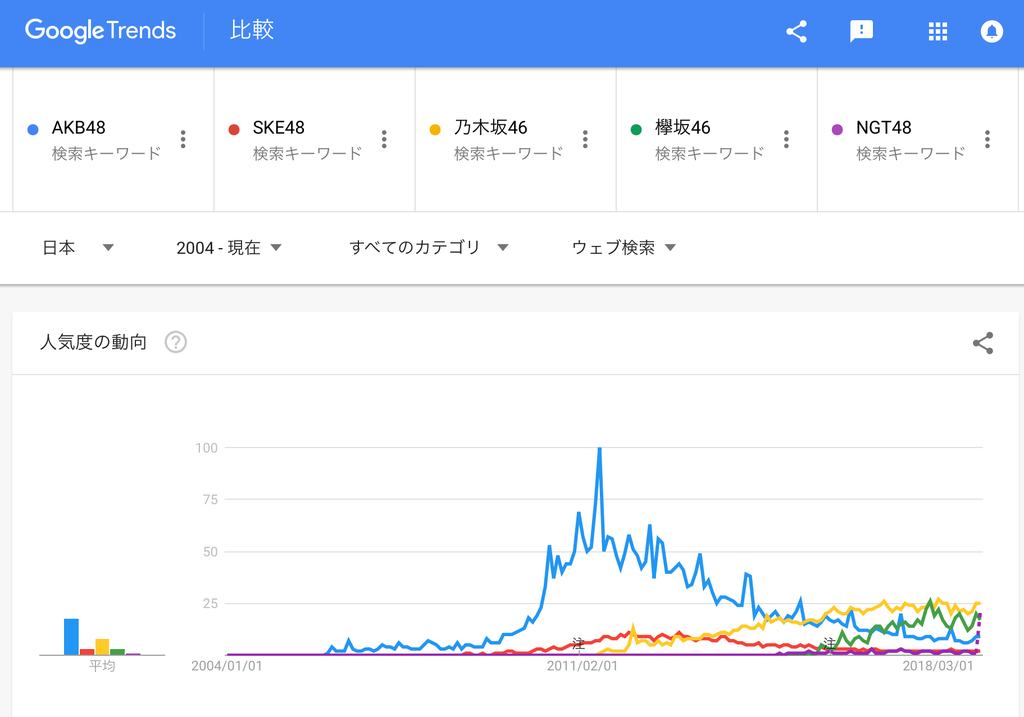Image resolution: width=1024 pixels, height=717 pixels.
Task: Edit the SKE48 search term
Action: click(x=279, y=127)
